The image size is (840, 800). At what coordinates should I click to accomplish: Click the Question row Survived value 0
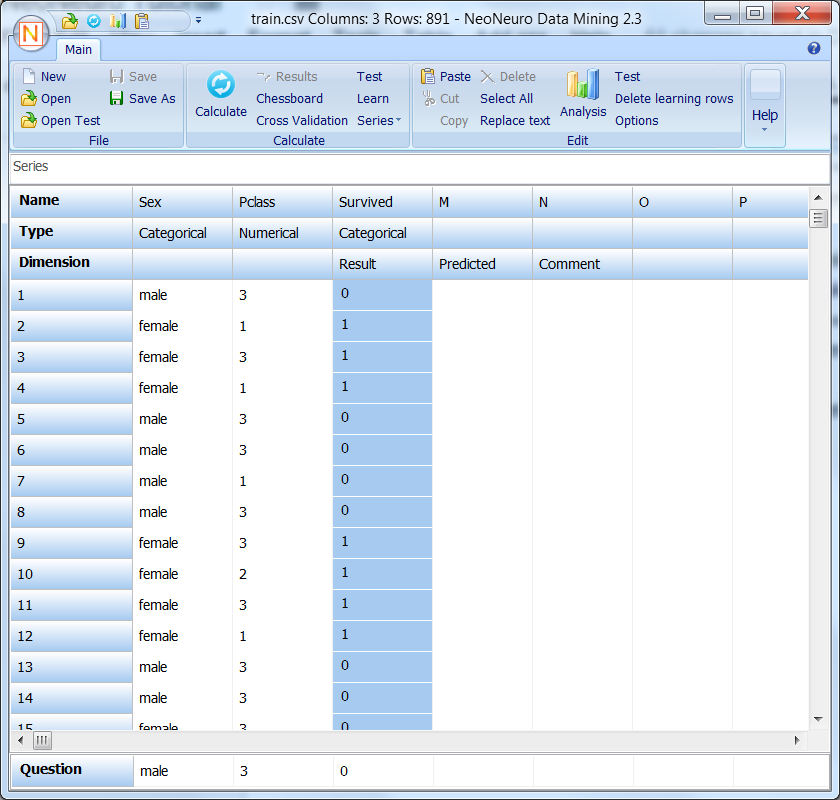(x=383, y=771)
